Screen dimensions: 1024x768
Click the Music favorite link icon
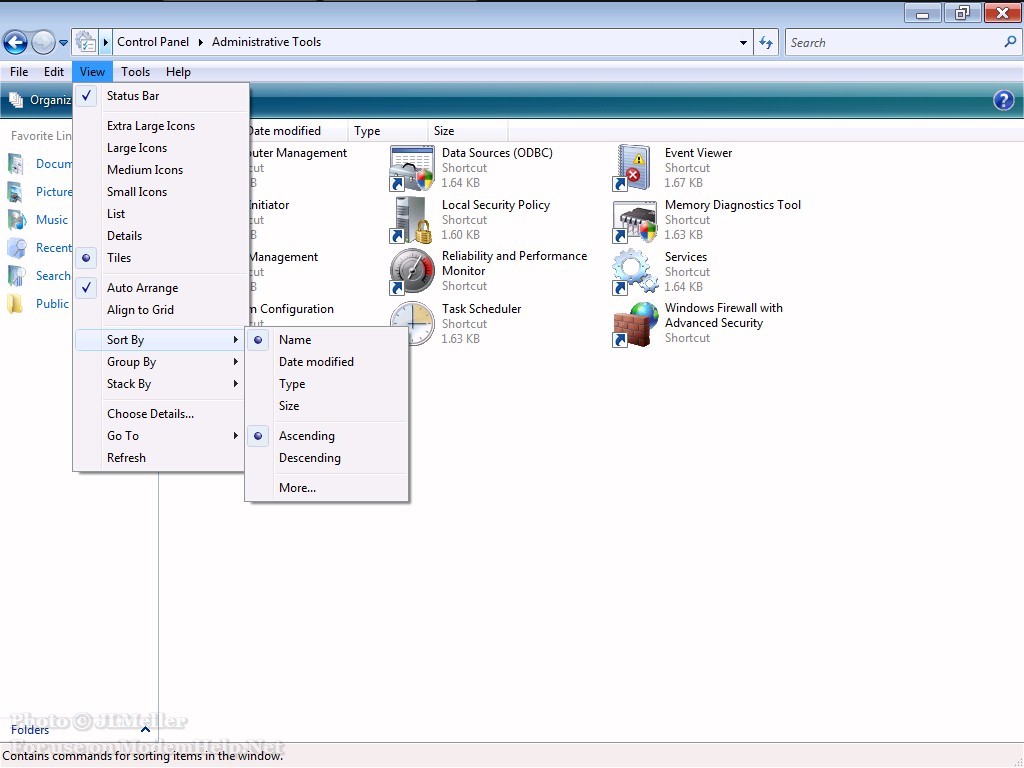[x=17, y=219]
